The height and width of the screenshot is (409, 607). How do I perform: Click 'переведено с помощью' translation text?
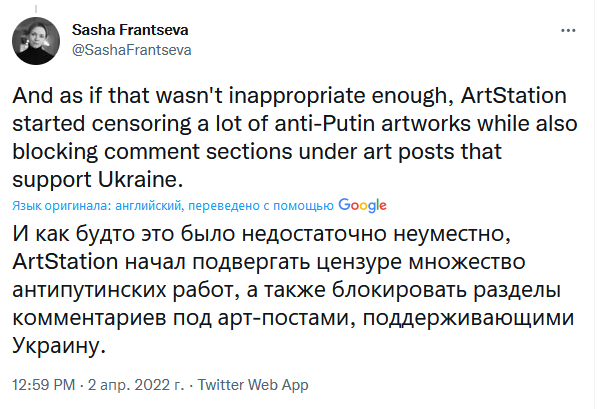260,205
